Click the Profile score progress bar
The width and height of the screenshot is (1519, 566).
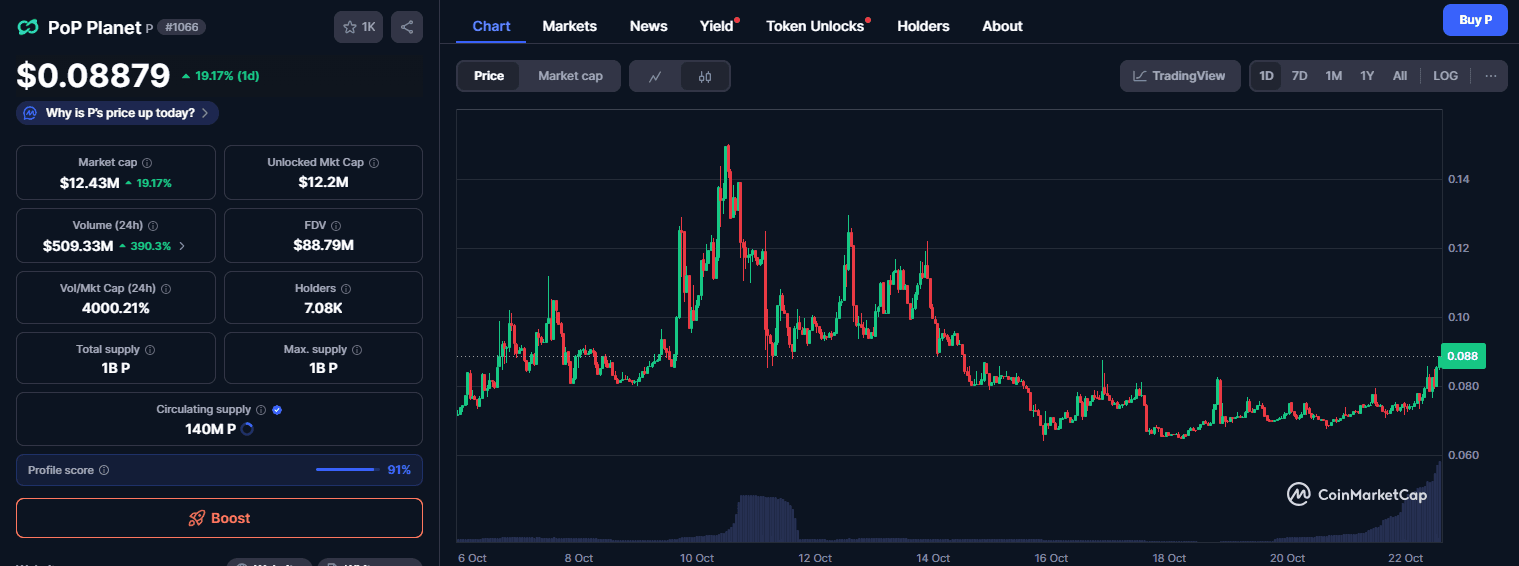point(346,470)
